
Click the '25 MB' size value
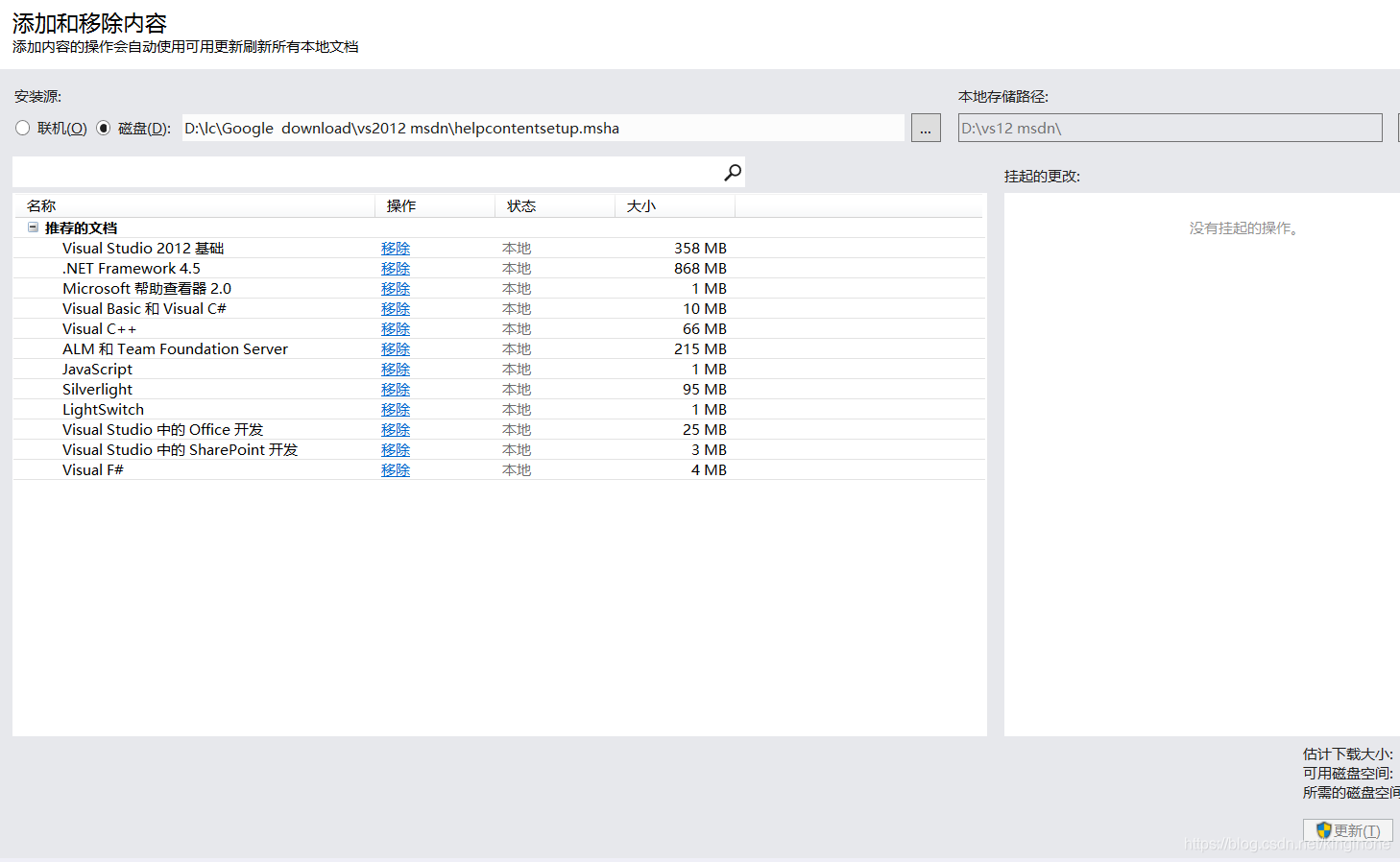coord(705,430)
